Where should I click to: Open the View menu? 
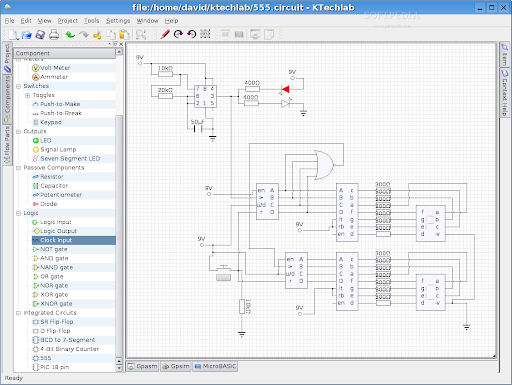(x=44, y=21)
